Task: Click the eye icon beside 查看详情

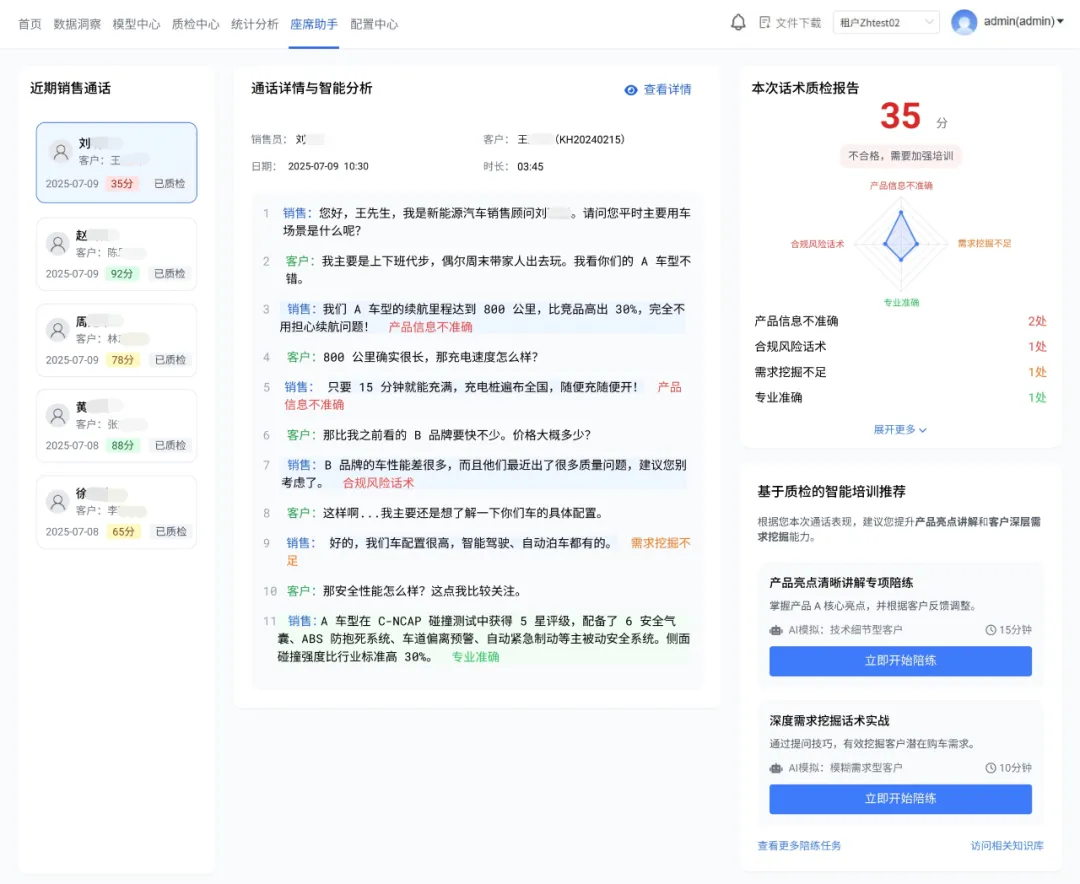Action: [631, 90]
